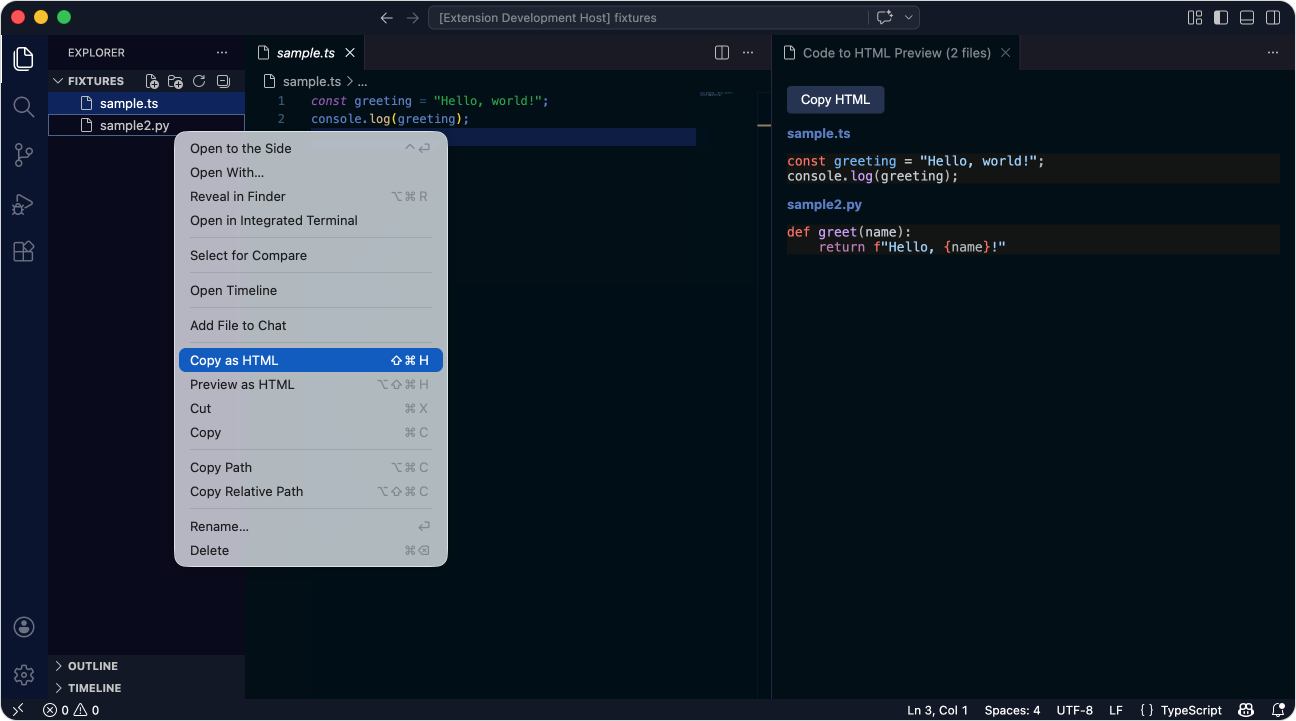Screen dimensions: 1296x721
Task: Collapse all folders in Explorer
Action: click(x=223, y=81)
